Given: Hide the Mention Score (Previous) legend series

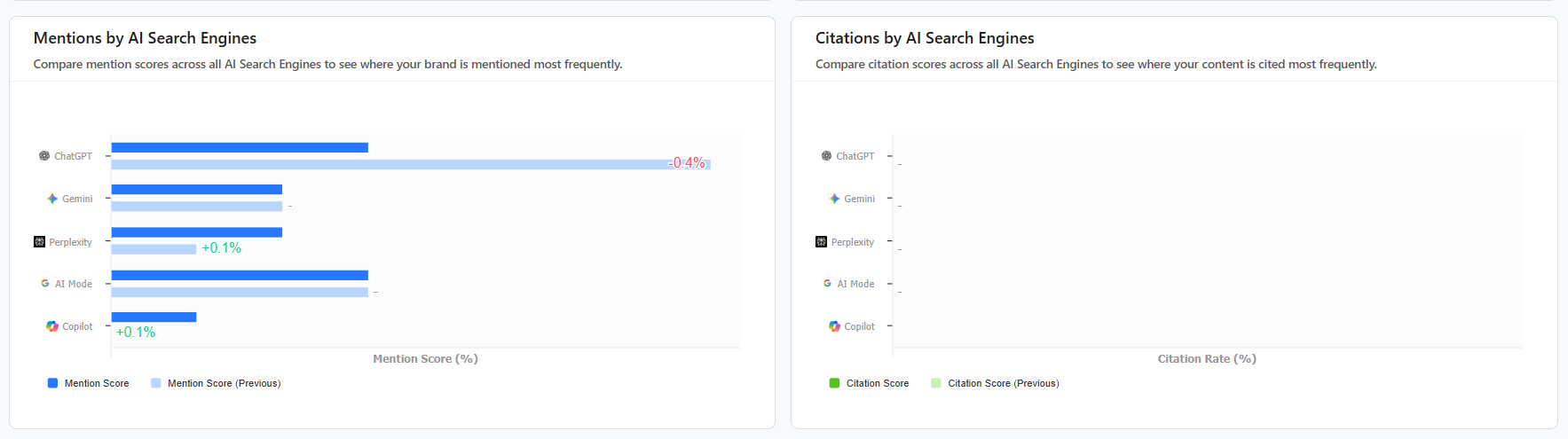Looking at the screenshot, I should pos(215,383).
